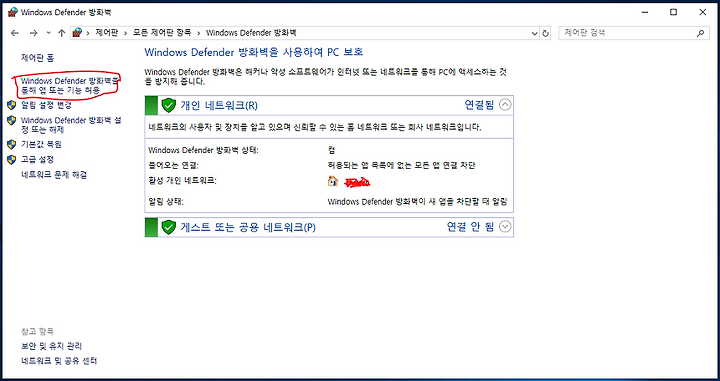
Task: Close the firewall window
Action: 703,12
